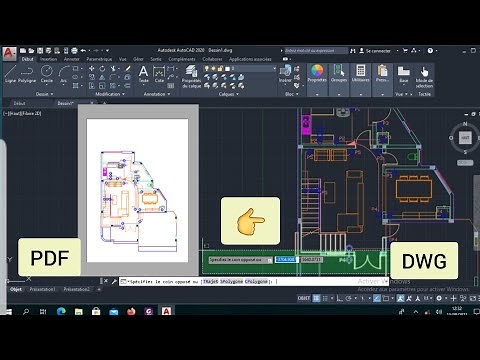Open quick access toolbar customize dropdown
Image resolution: width=480 pixels, height=360 pixels.
pos(107,51)
